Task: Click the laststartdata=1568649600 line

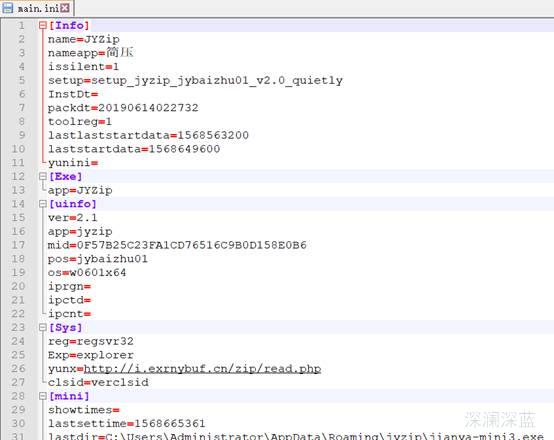Action: [134, 149]
